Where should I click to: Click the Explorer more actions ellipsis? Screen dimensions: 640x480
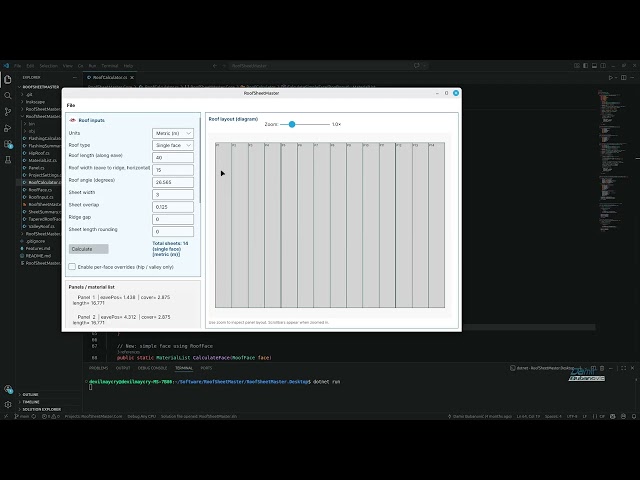coord(75,78)
